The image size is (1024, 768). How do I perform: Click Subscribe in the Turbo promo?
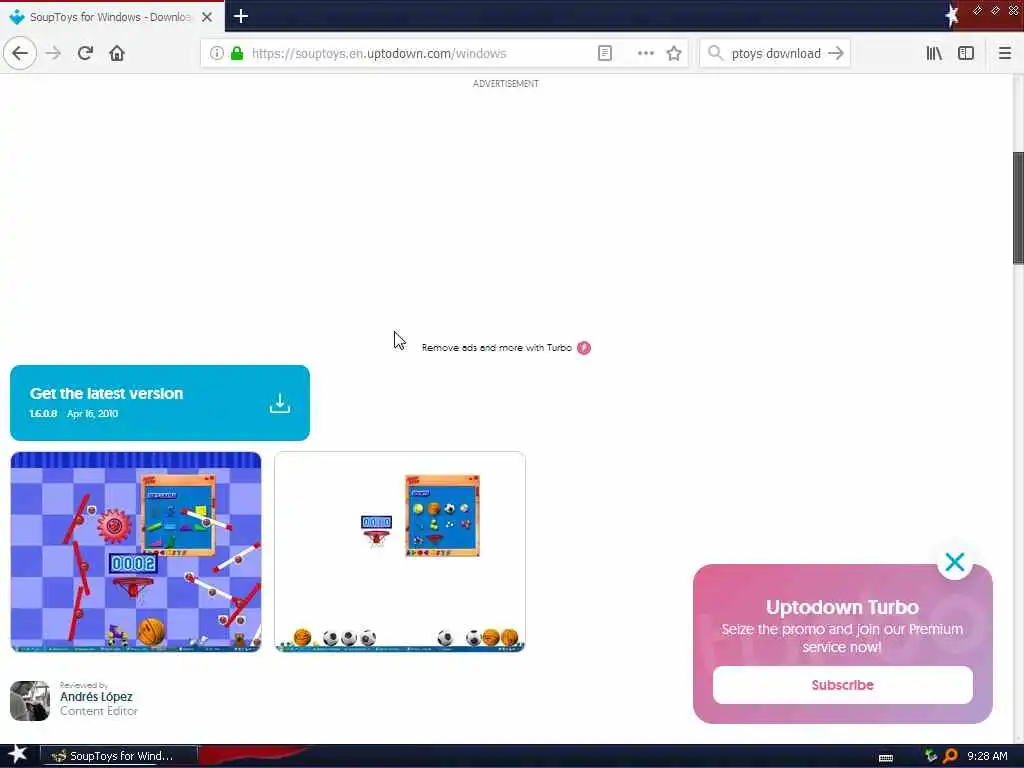(842, 685)
